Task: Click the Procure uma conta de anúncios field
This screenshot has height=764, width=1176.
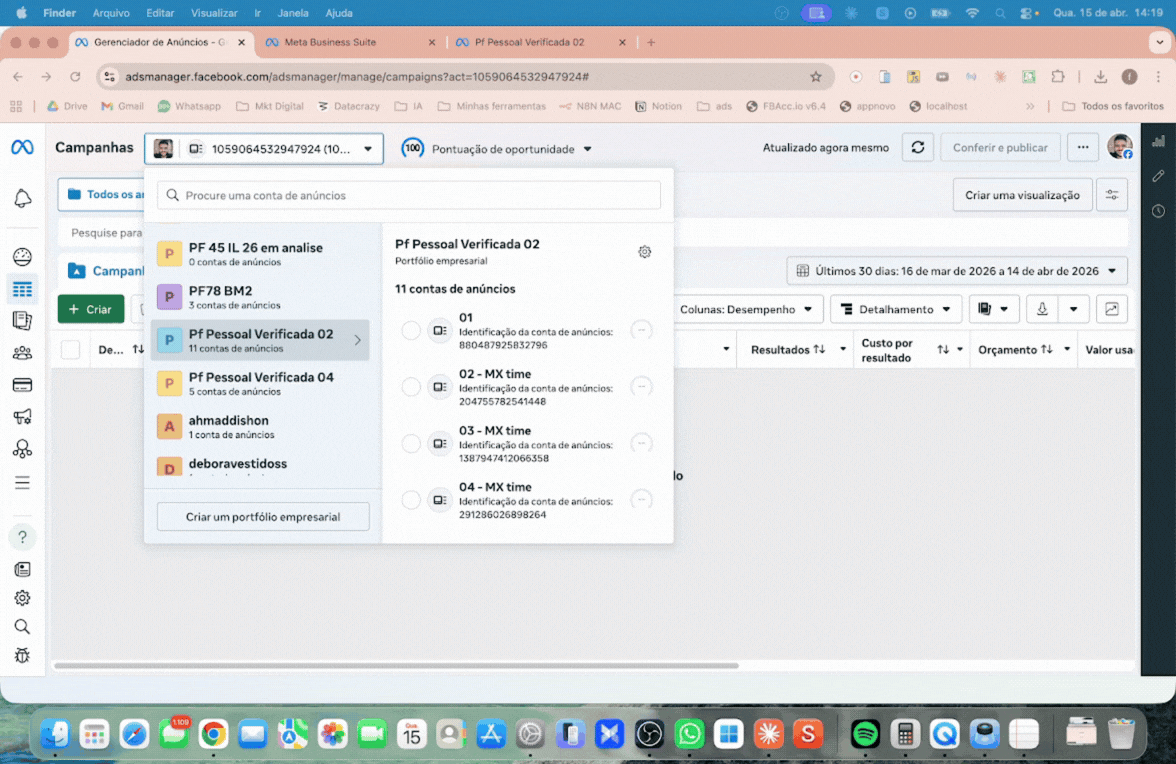Action: pyautogui.click(x=409, y=195)
